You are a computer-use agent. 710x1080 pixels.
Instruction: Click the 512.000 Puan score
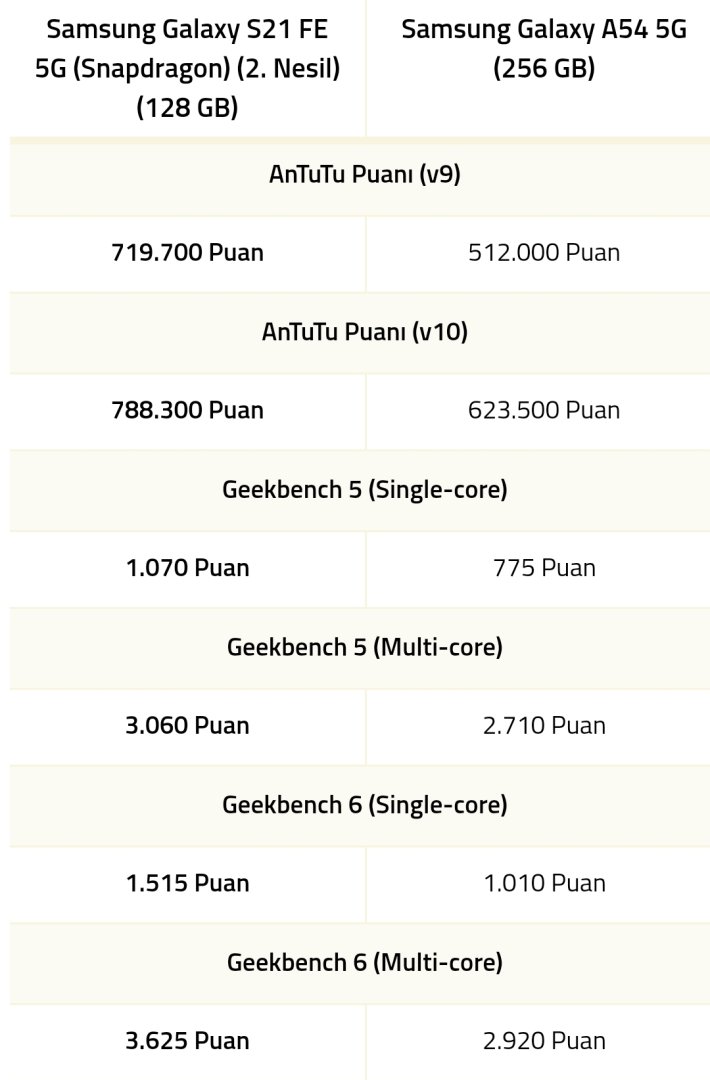click(x=544, y=253)
